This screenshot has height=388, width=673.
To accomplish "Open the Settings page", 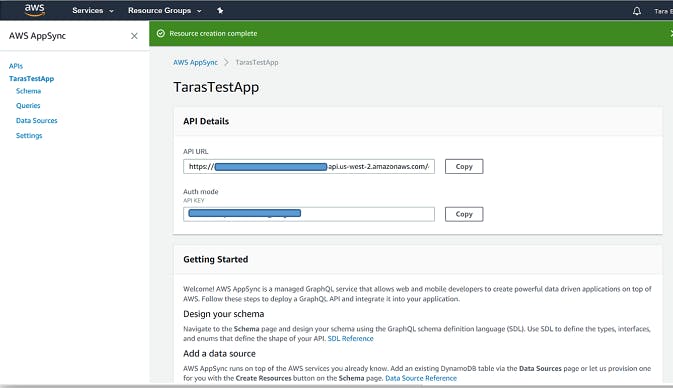I will (x=29, y=136).
